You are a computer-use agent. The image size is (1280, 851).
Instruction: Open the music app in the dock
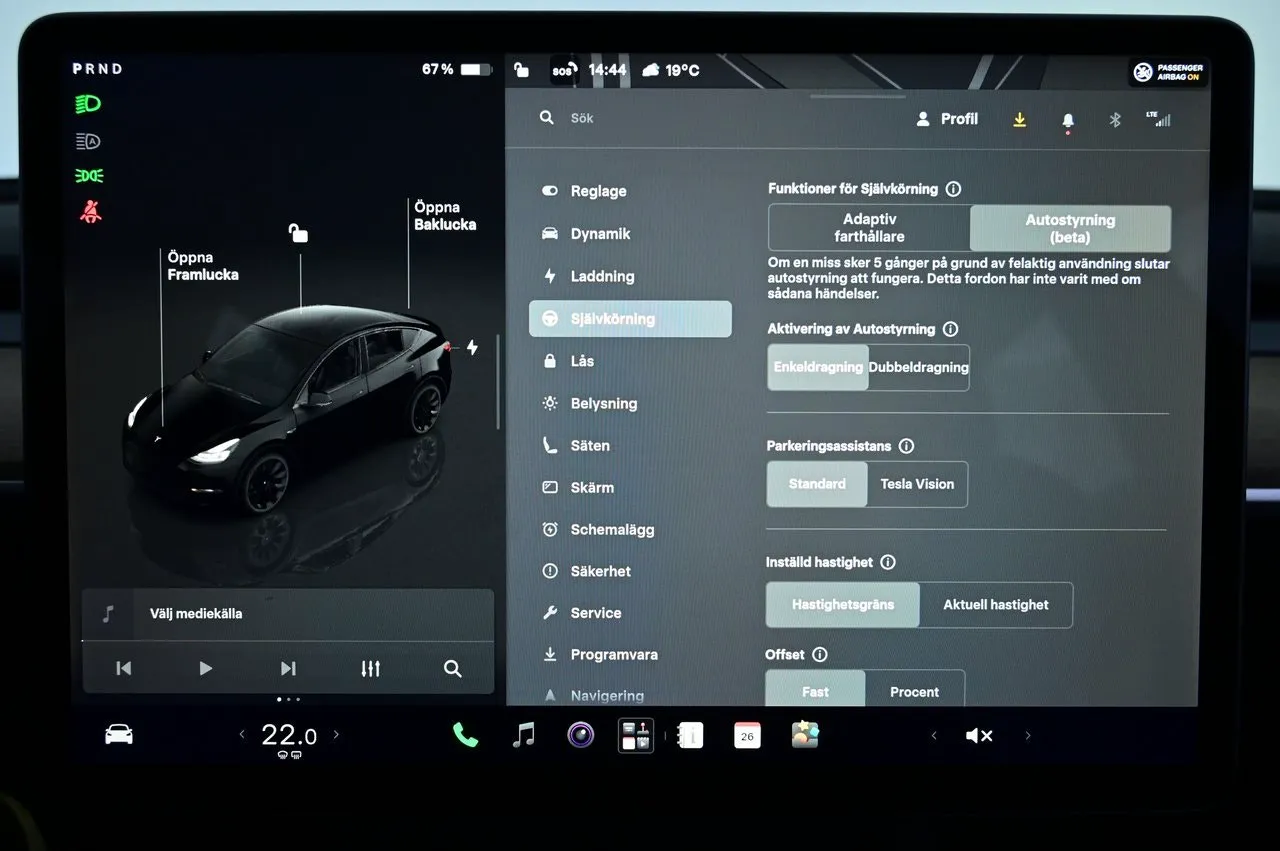point(523,735)
